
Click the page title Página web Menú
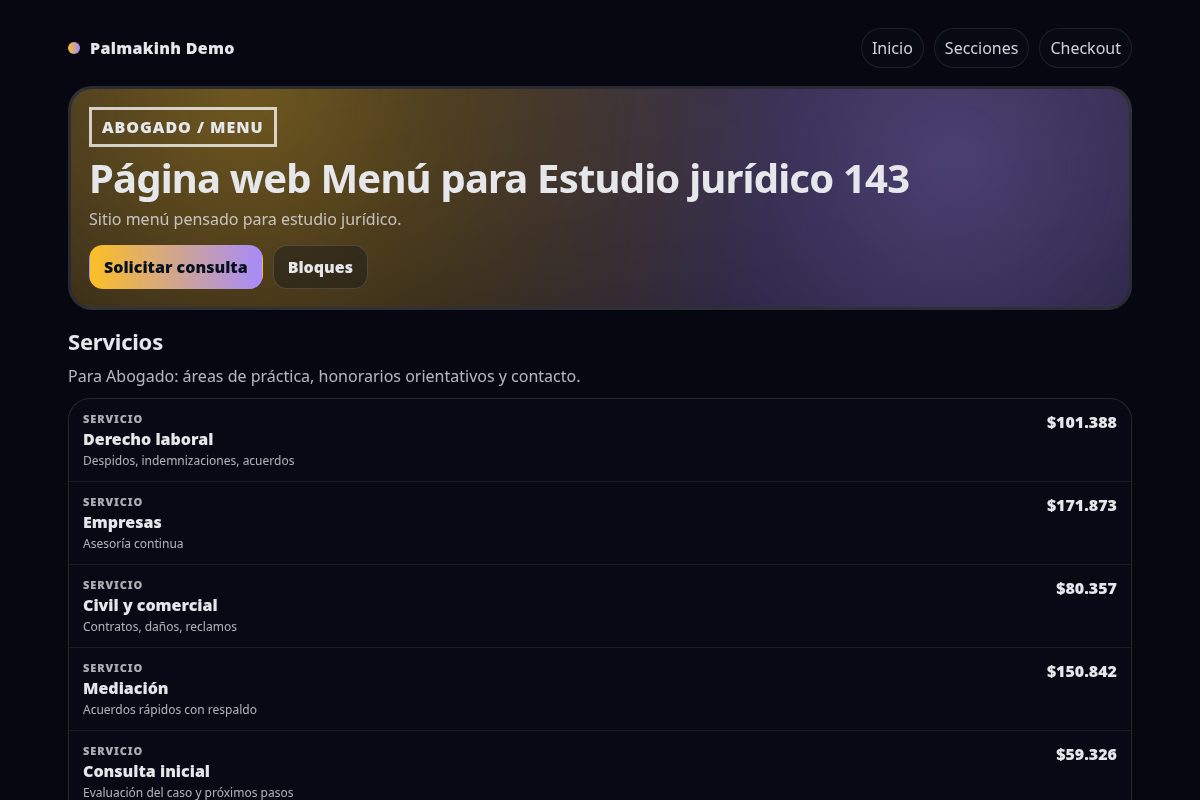coord(499,179)
